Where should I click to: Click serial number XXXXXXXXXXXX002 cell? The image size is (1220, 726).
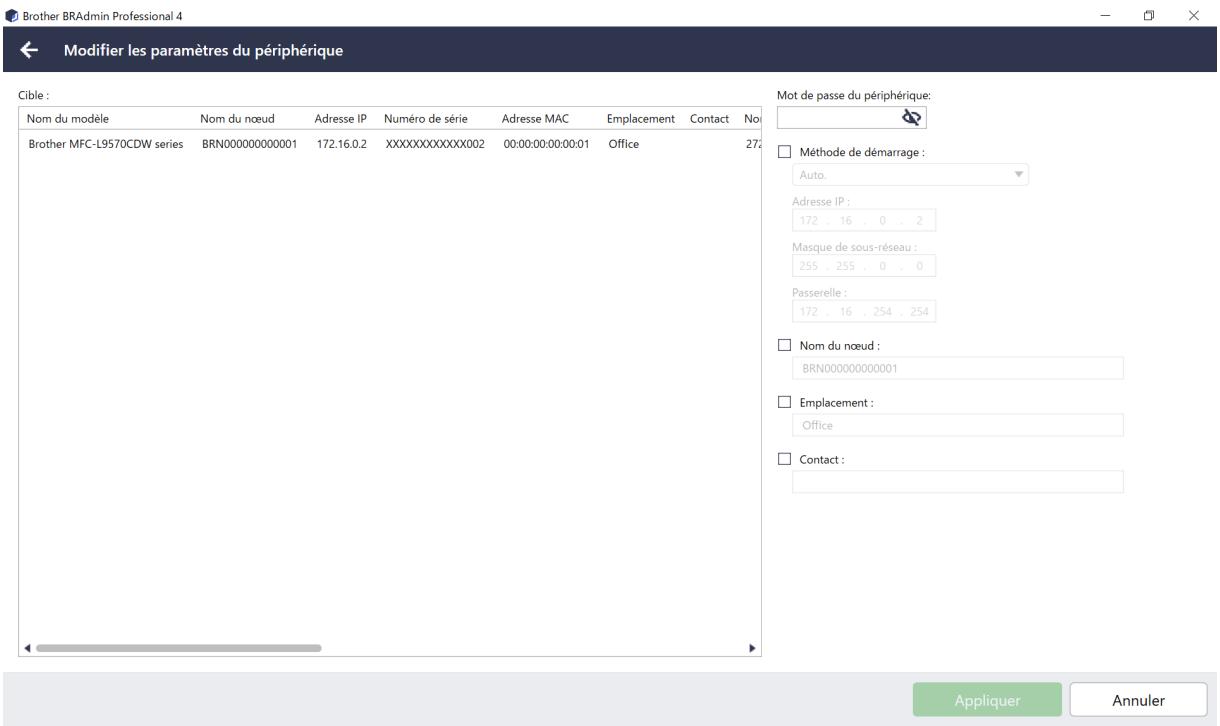click(435, 144)
